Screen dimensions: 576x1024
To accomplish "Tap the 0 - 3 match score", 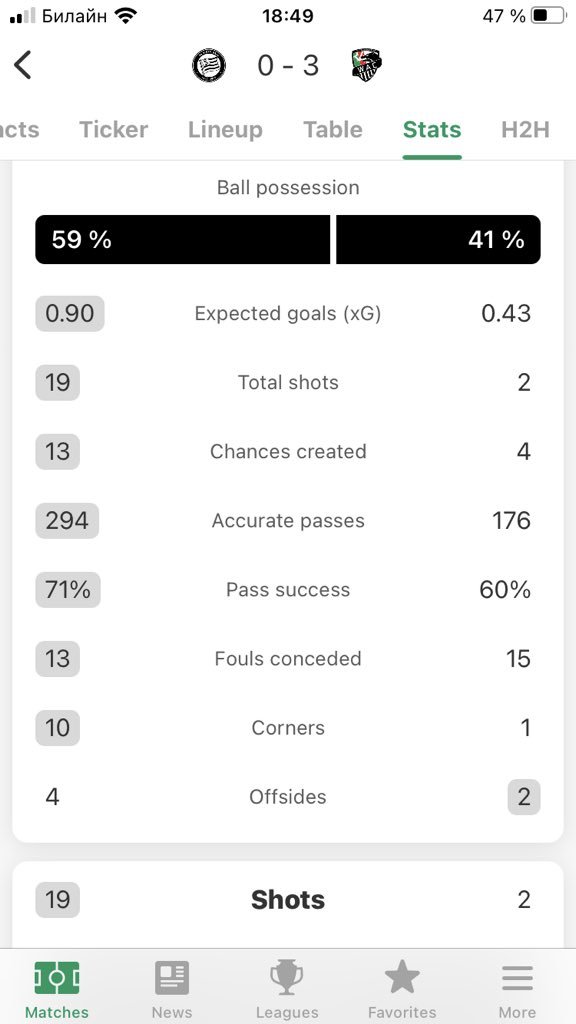I will [x=288, y=65].
